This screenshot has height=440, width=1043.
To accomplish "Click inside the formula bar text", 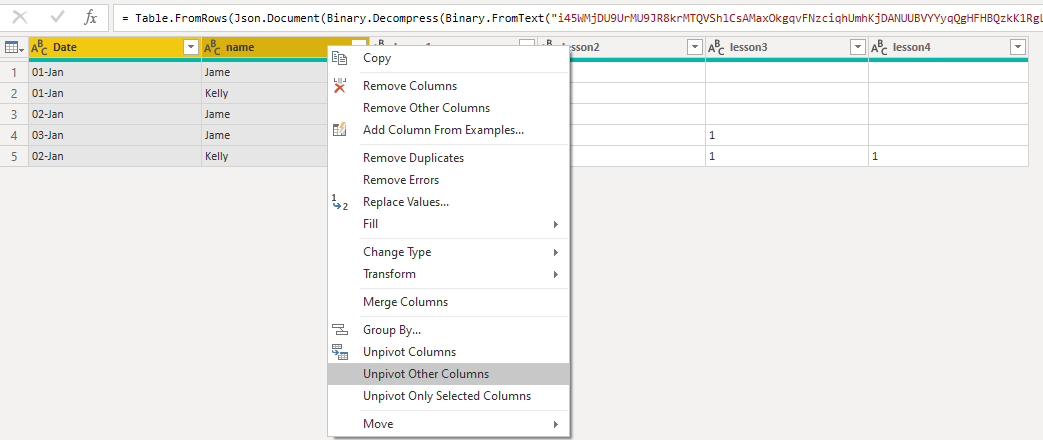I will 577,17.
